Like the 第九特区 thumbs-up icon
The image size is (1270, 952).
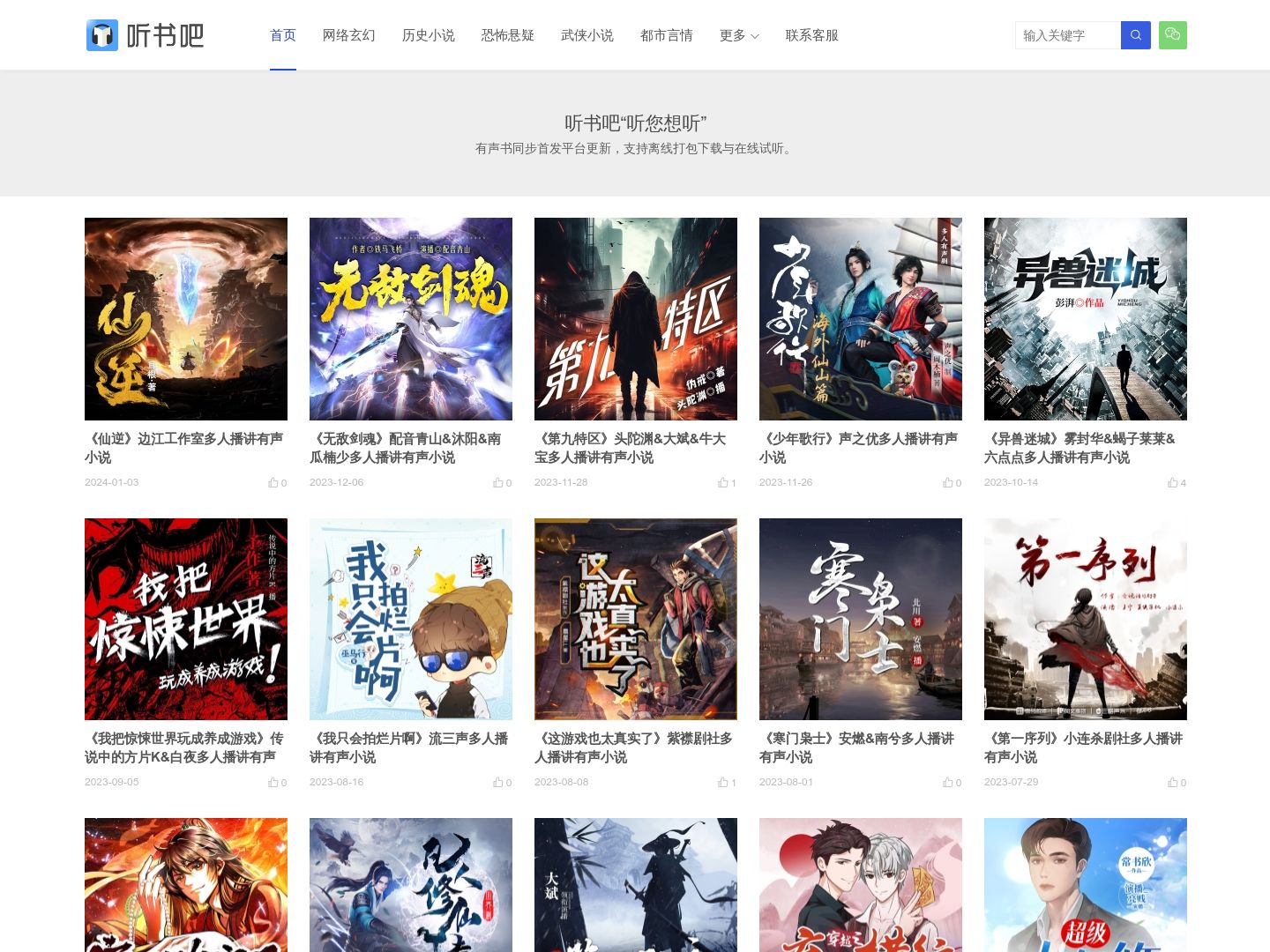pyautogui.click(x=723, y=482)
